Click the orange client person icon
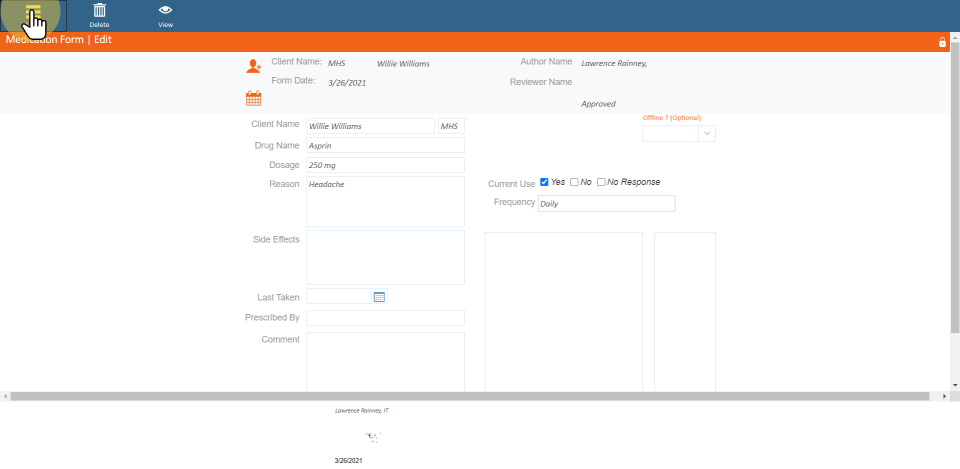Screen dimensions: 960x469 (x=253, y=67)
